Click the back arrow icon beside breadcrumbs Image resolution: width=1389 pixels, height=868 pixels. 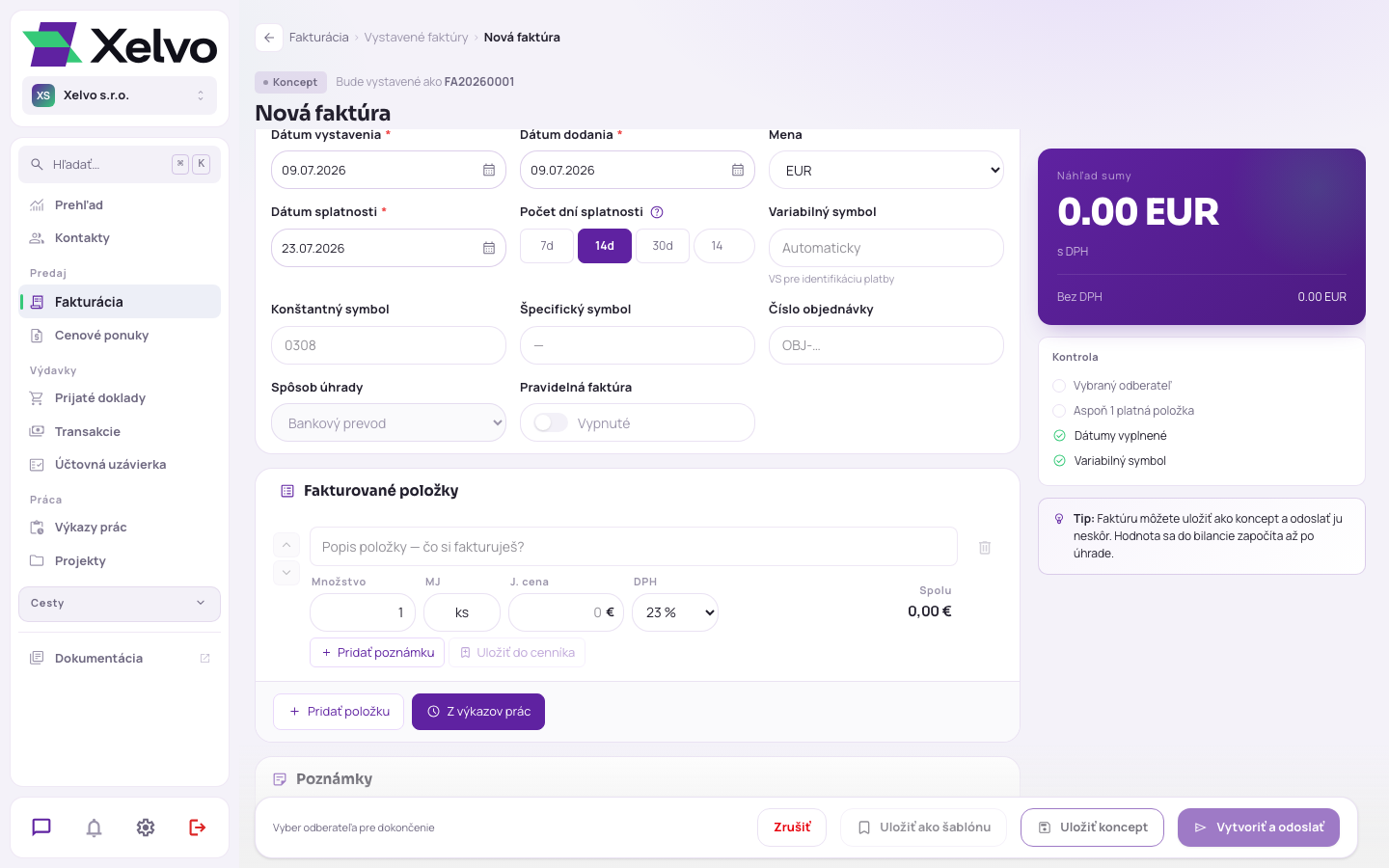269,38
